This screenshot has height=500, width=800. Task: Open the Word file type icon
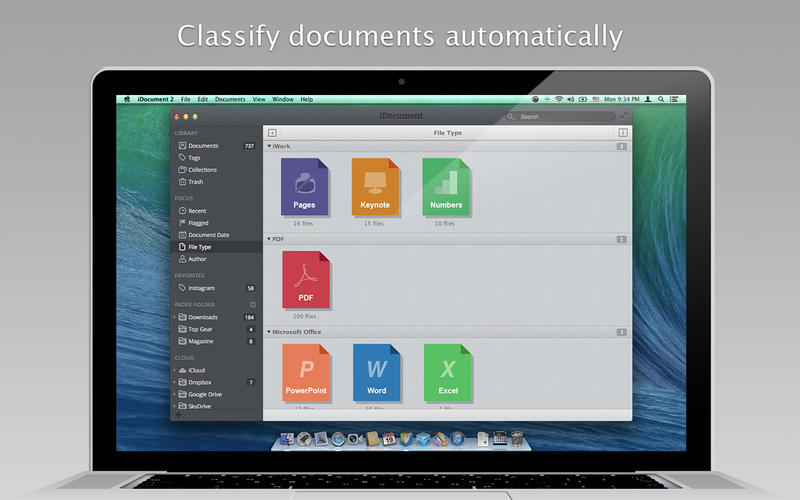[x=377, y=372]
